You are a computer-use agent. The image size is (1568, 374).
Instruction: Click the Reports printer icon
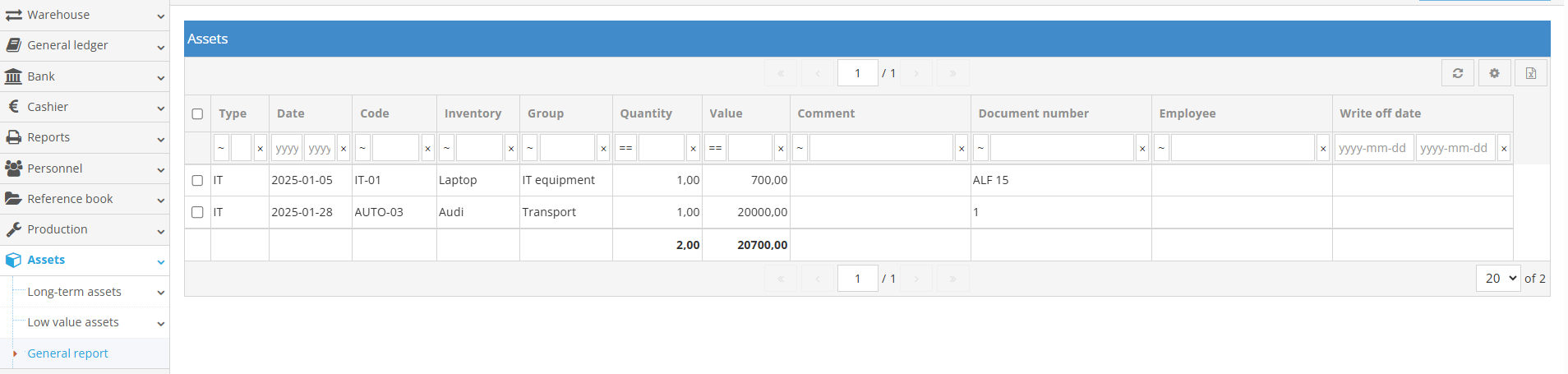[x=13, y=137]
